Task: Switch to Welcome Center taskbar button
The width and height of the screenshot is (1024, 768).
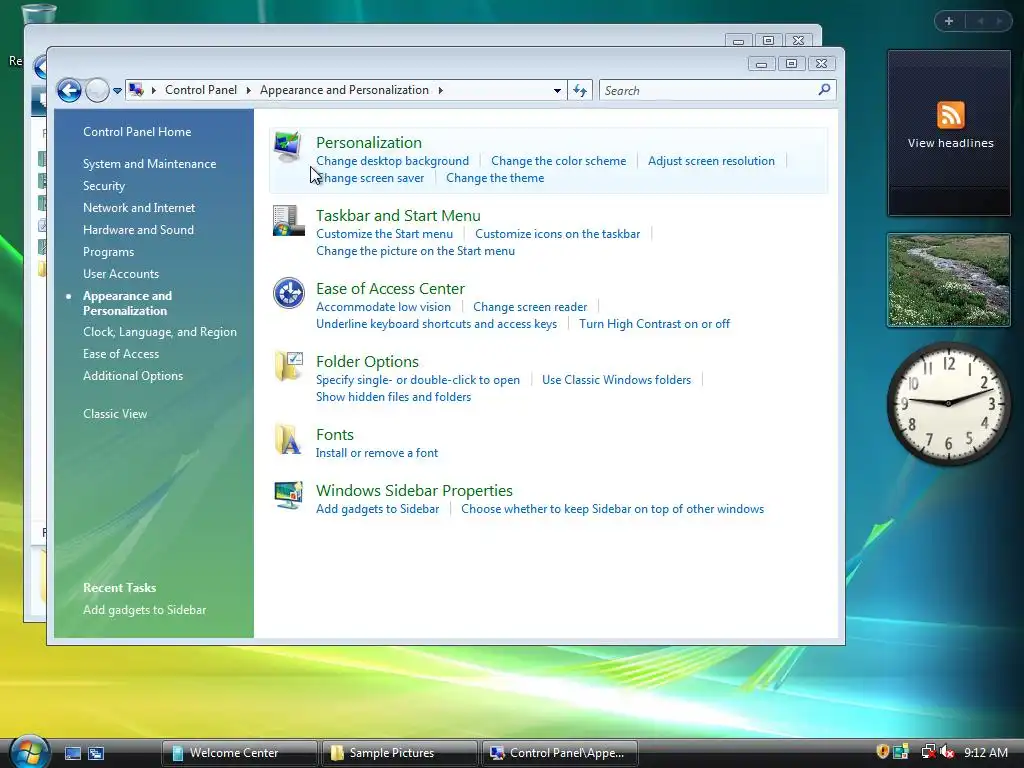Action: 239,753
